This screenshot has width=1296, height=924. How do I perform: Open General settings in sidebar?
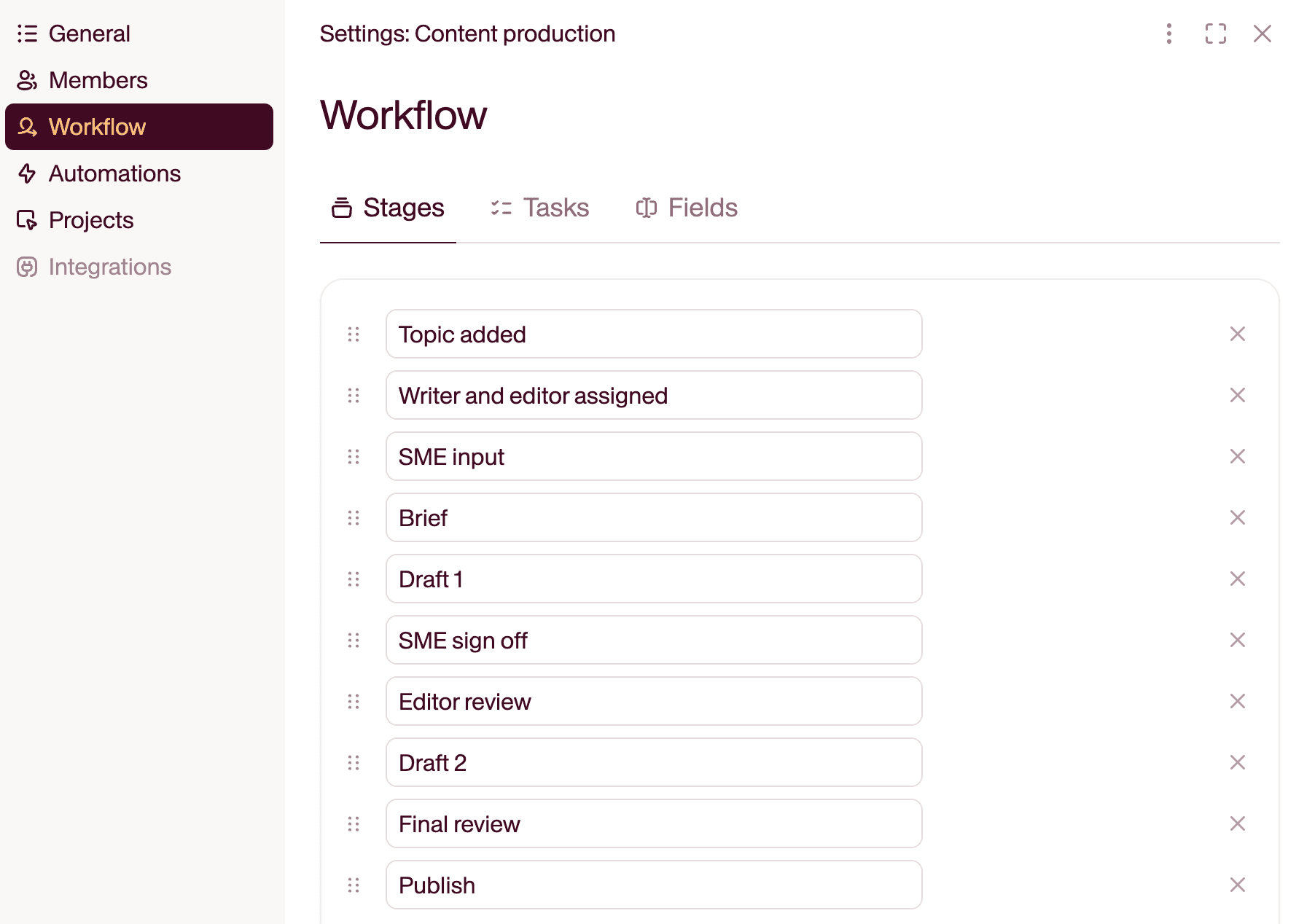point(89,34)
